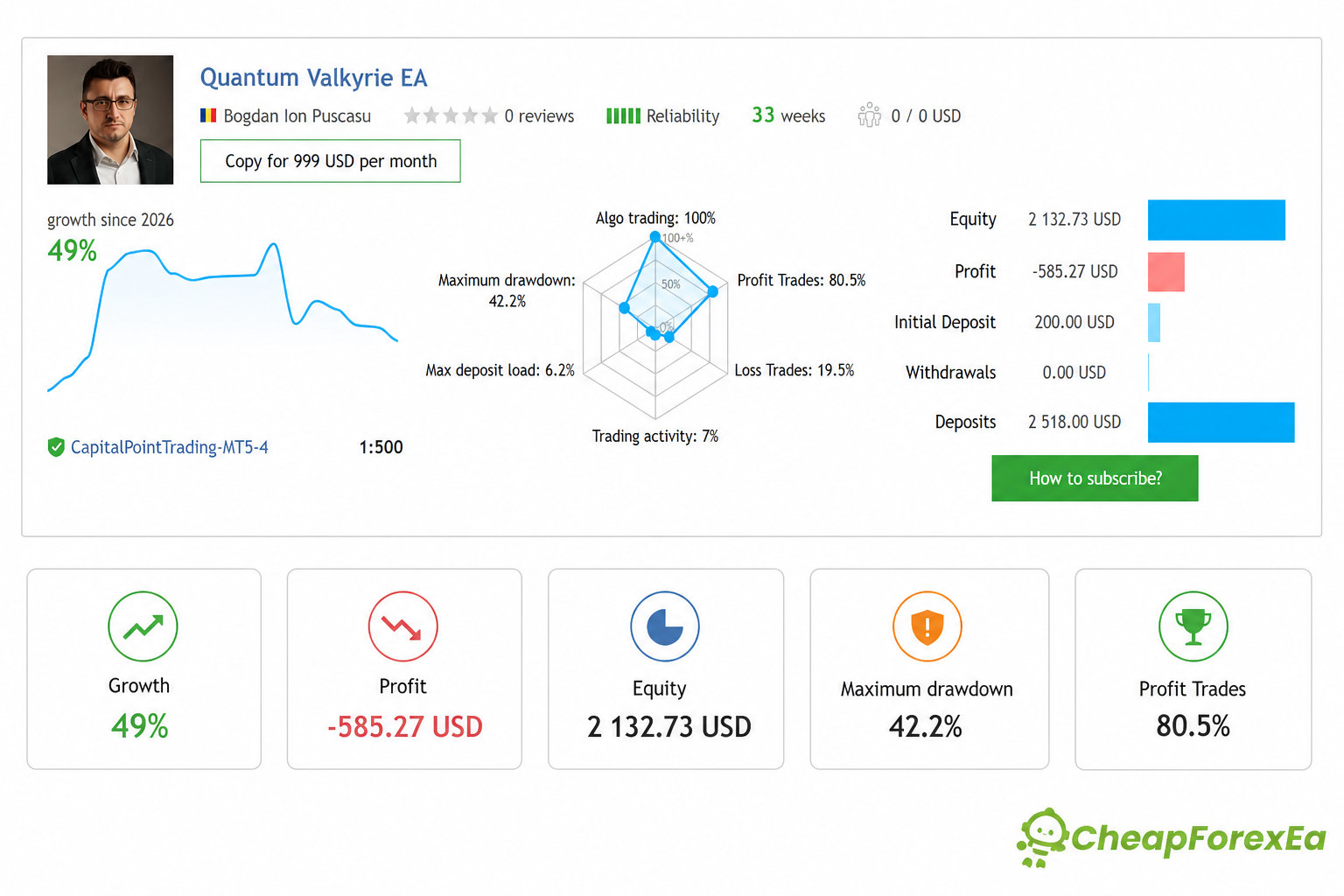Click the orange drawdown shield icon
Image resolution: width=1344 pixels, height=896 pixels.
(x=927, y=626)
